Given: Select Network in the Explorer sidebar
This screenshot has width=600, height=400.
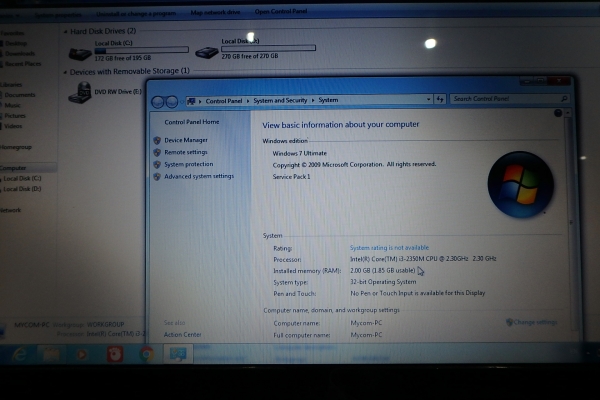Looking at the screenshot, I should pos(10,210).
